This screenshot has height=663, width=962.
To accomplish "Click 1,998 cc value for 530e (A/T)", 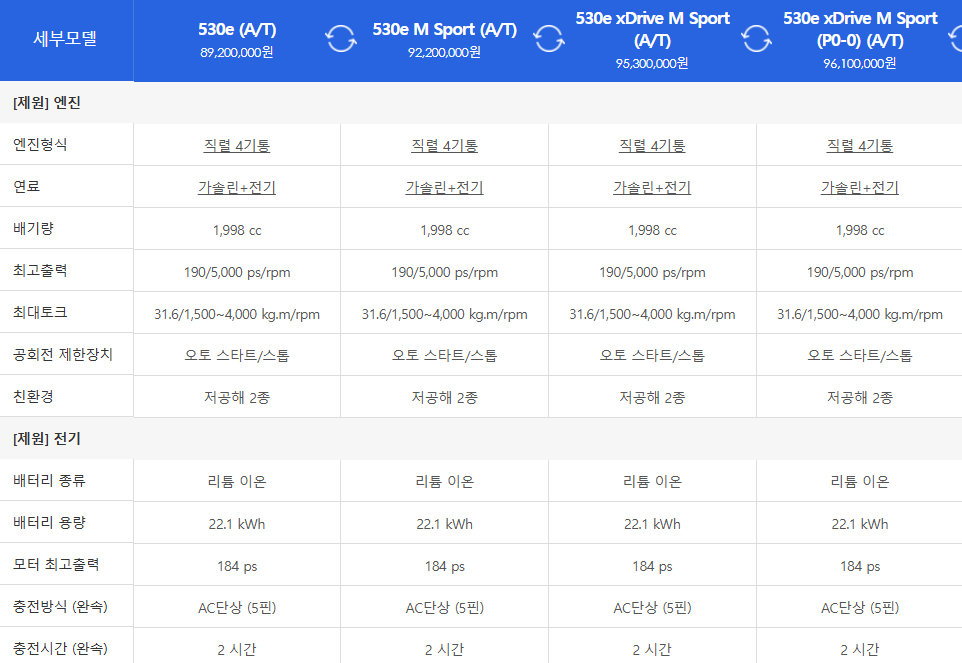I will (237, 231).
